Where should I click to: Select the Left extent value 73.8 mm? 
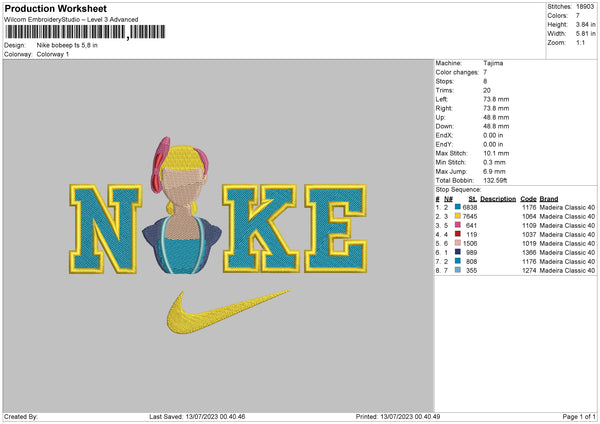(496, 99)
